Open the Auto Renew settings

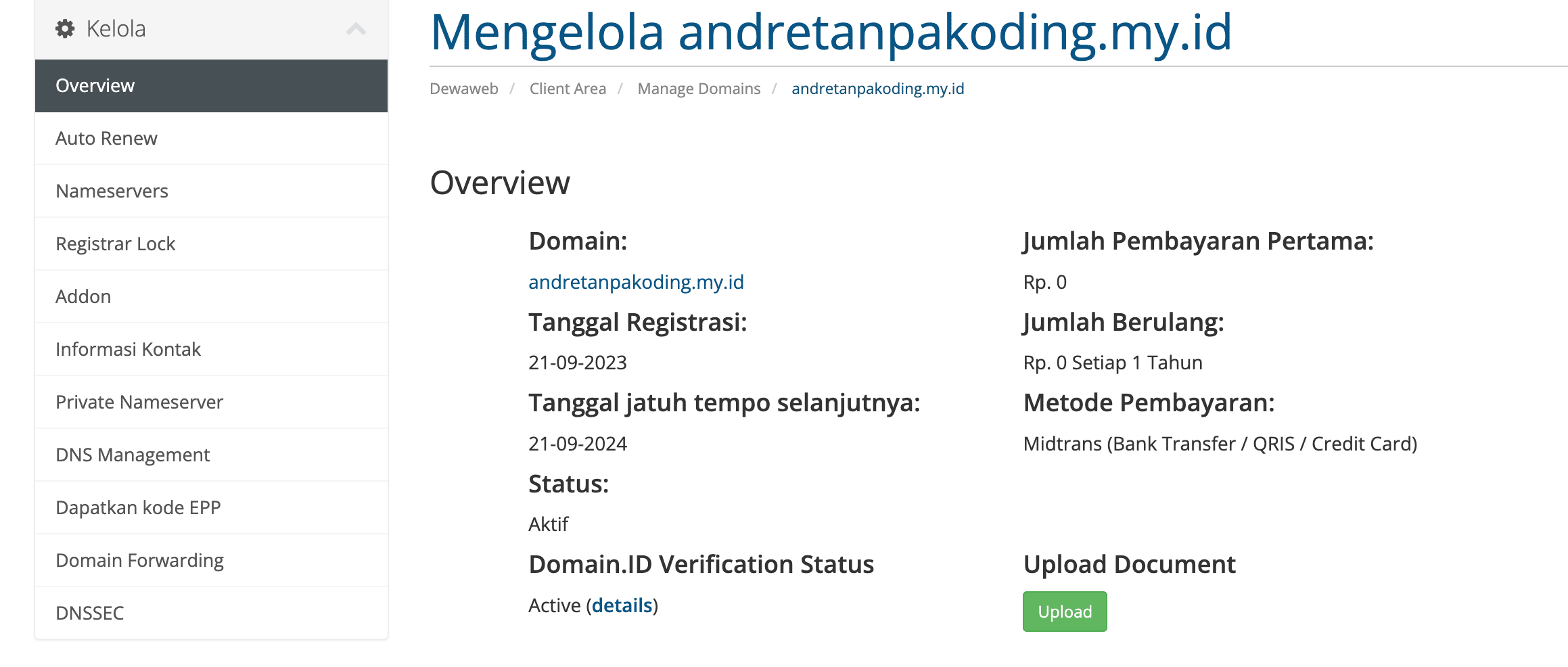(106, 138)
